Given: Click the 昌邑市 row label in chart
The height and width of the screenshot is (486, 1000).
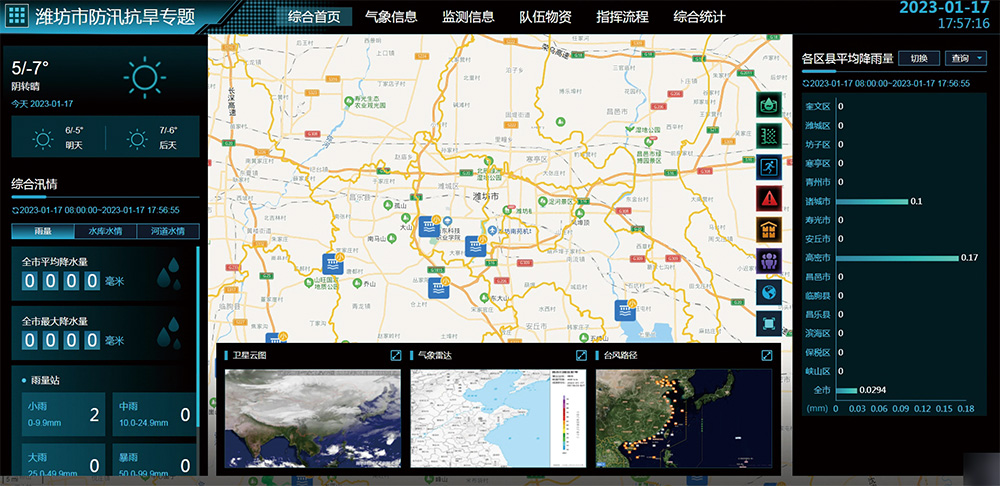Looking at the screenshot, I should tap(818, 277).
